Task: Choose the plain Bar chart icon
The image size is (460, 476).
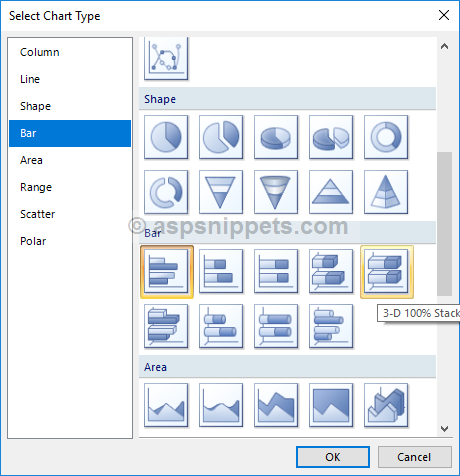Action: tap(167, 272)
